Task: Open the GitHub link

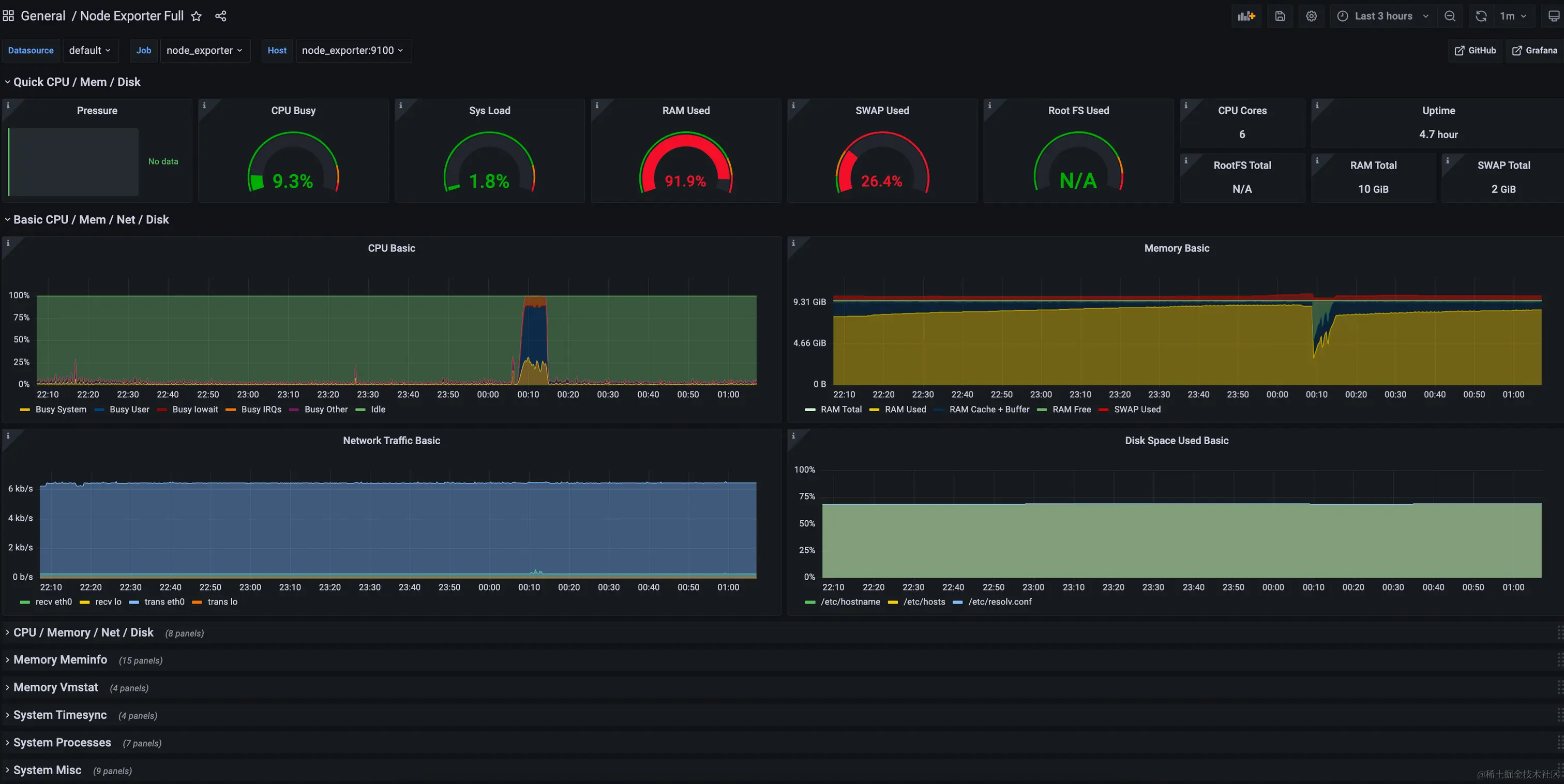Action: pos(1475,50)
